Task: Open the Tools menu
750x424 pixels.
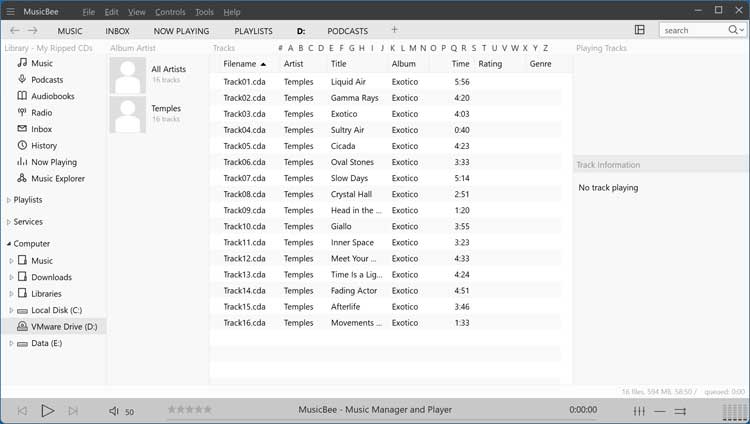Action: tap(204, 12)
